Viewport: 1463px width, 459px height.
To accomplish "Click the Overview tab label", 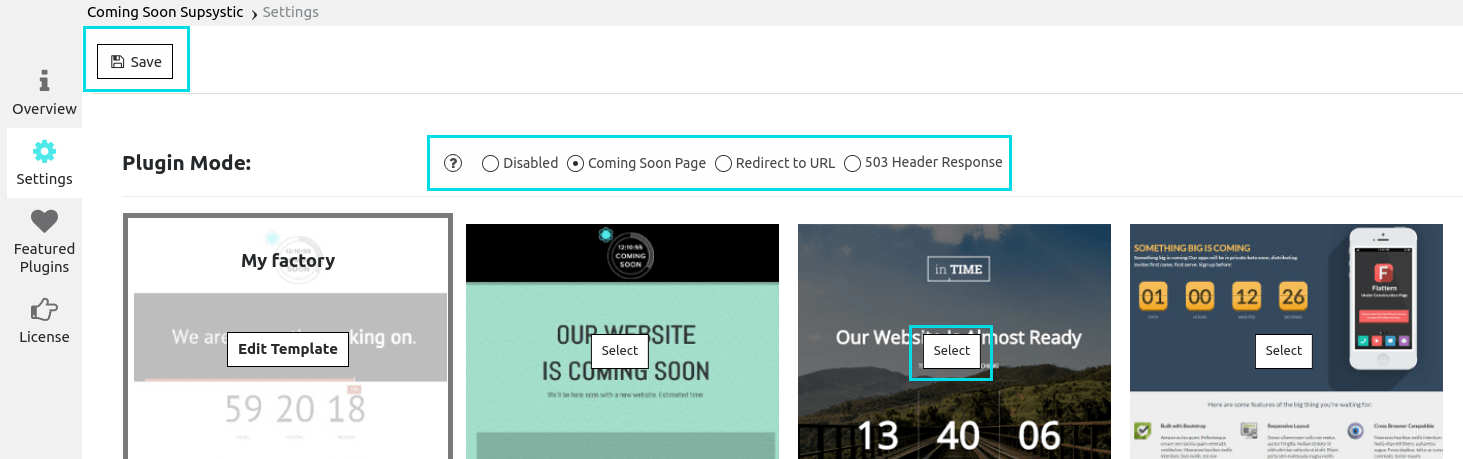I will pos(44,108).
